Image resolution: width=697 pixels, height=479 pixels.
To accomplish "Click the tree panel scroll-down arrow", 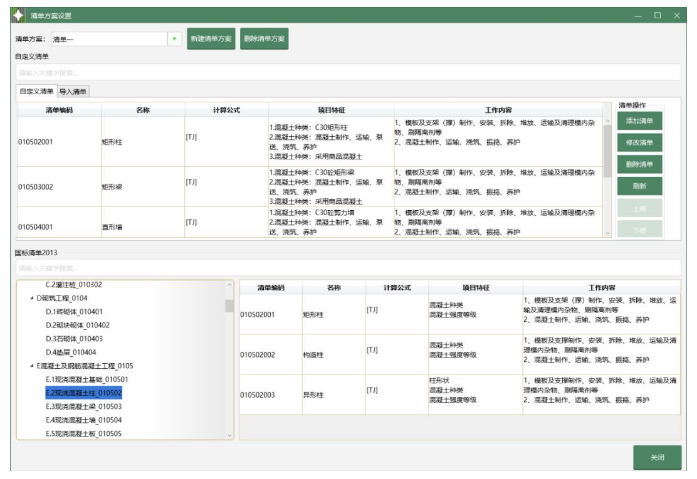I will pyautogui.click(x=229, y=435).
